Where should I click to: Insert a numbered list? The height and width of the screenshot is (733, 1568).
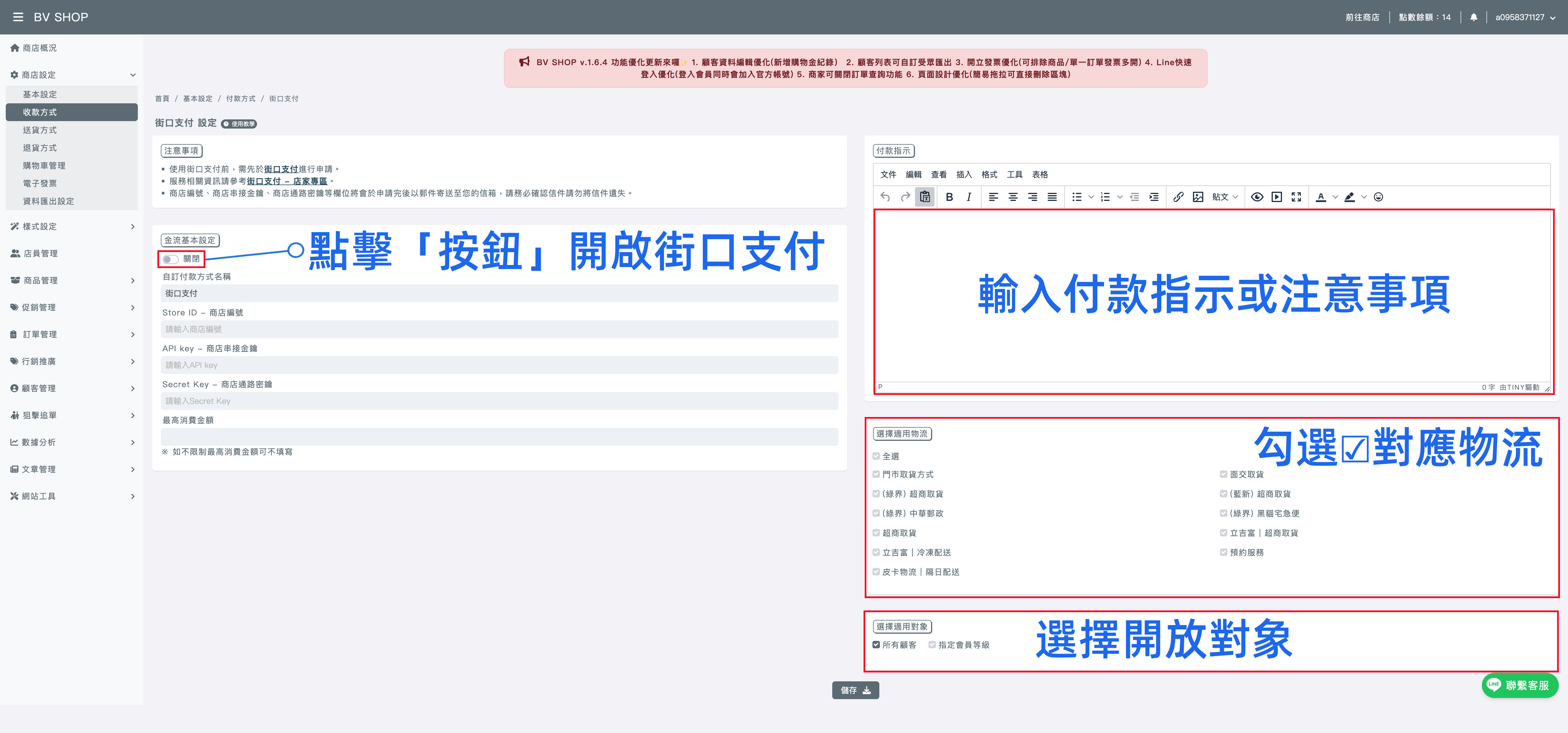1105,197
